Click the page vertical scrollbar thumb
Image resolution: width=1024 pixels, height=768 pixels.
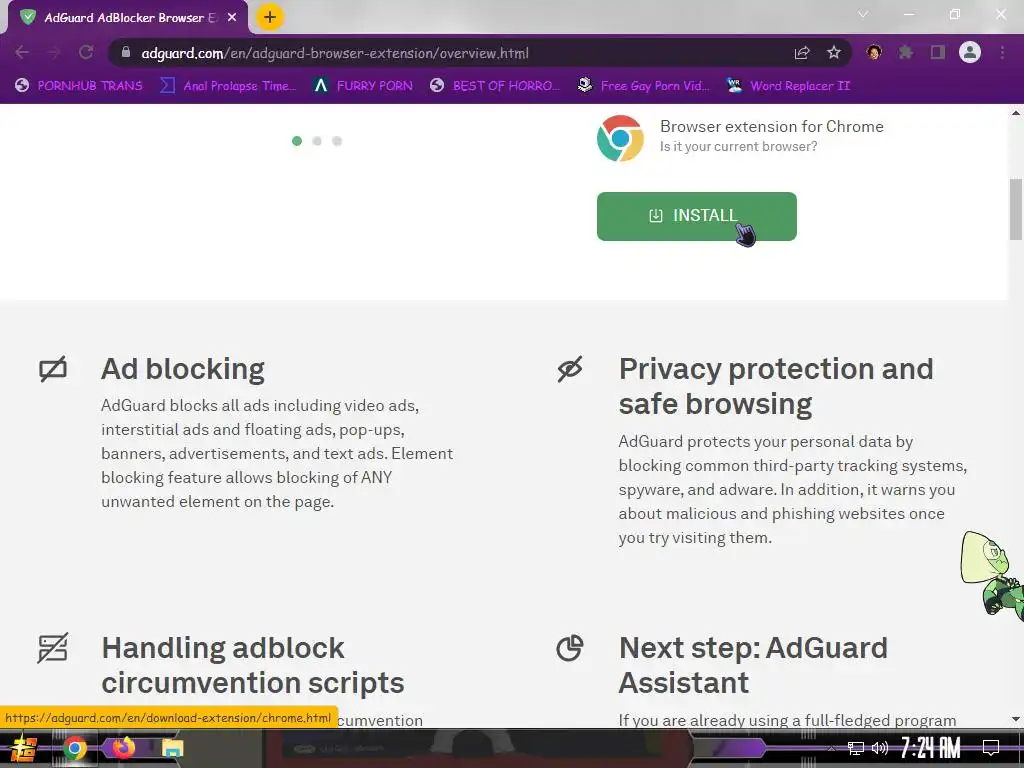(x=1016, y=209)
